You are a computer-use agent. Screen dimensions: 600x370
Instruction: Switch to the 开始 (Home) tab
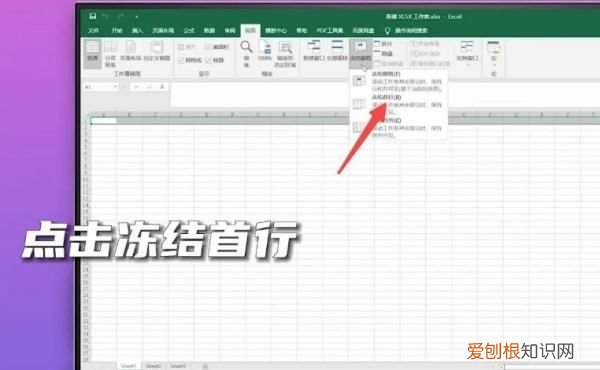point(117,30)
